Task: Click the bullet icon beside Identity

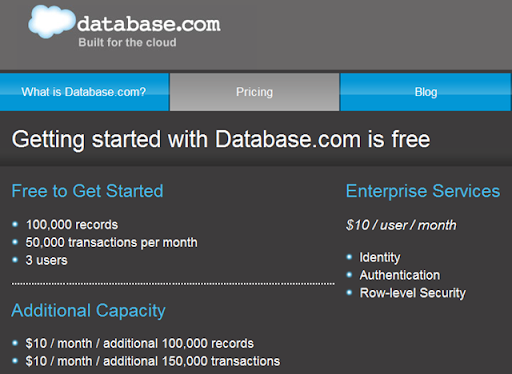Action: click(349, 257)
